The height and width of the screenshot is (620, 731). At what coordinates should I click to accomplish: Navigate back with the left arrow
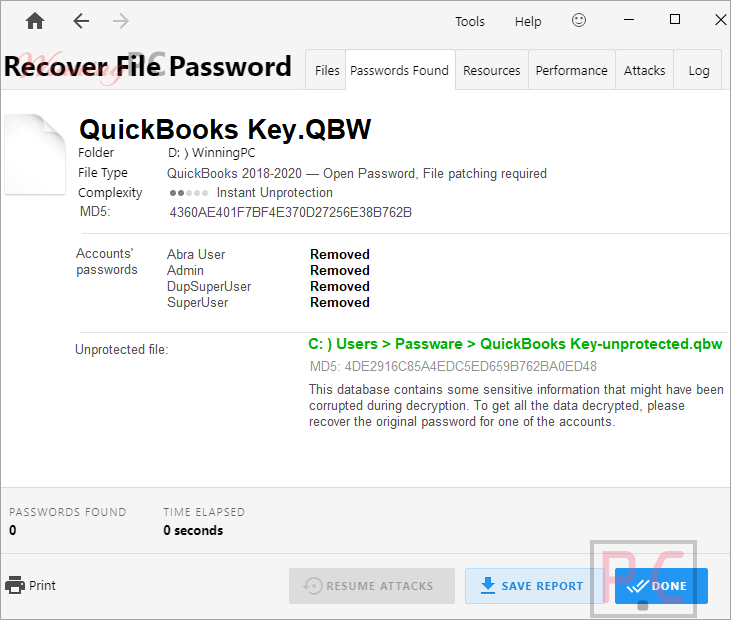click(x=81, y=21)
